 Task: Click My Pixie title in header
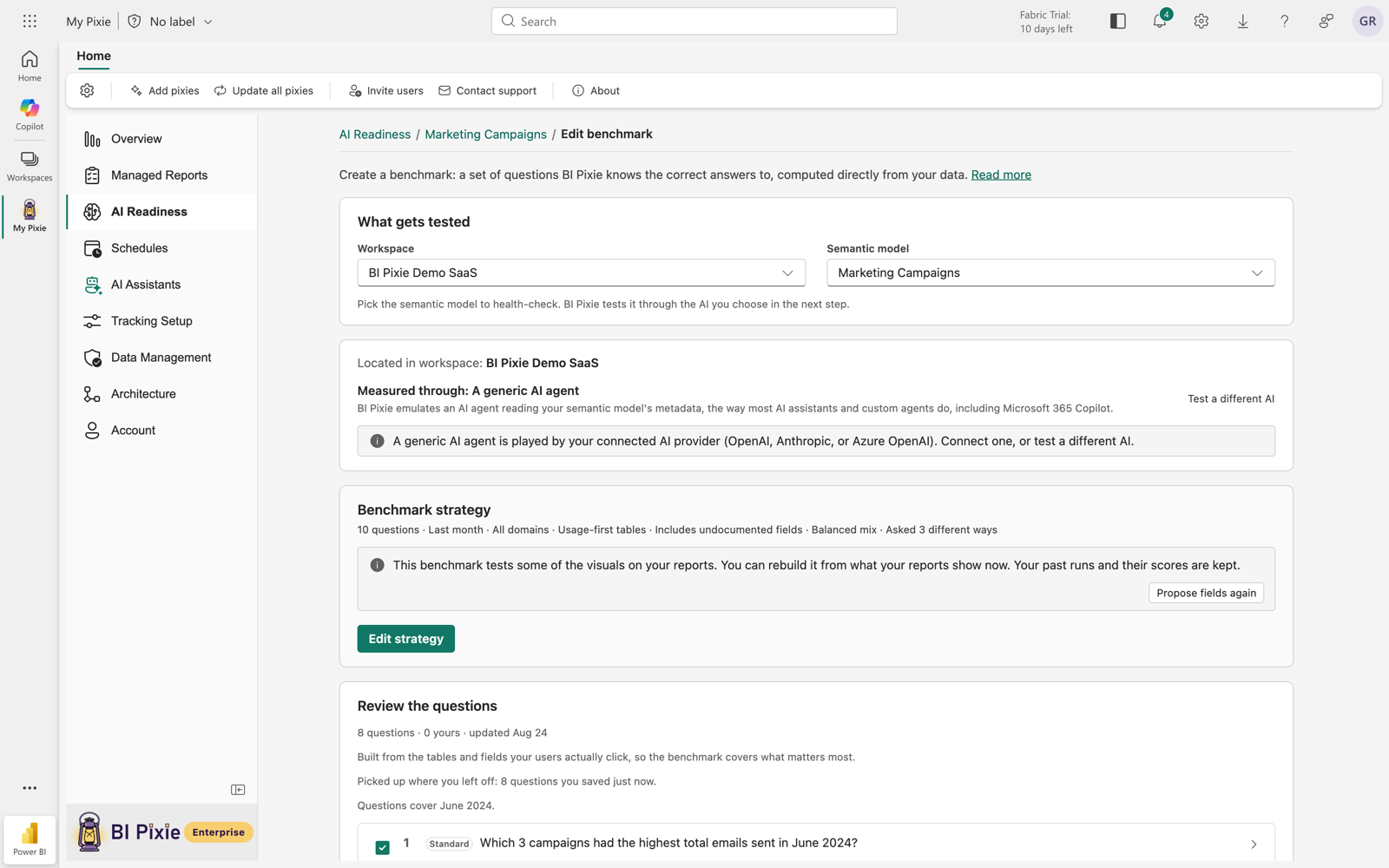click(89, 21)
